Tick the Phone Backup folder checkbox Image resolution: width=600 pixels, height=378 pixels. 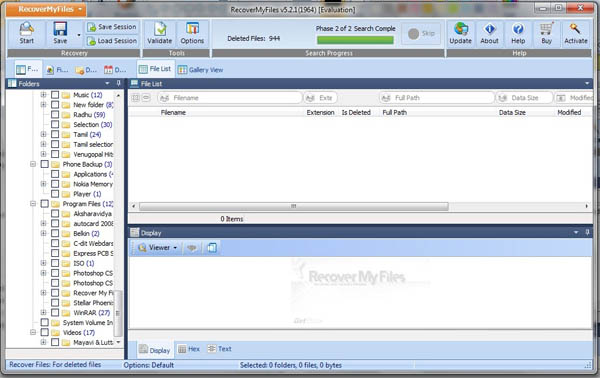pyautogui.click(x=44, y=164)
